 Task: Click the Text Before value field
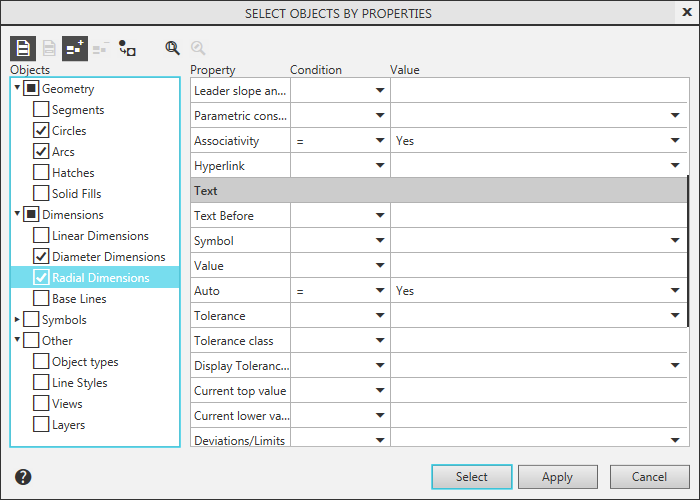click(x=538, y=216)
